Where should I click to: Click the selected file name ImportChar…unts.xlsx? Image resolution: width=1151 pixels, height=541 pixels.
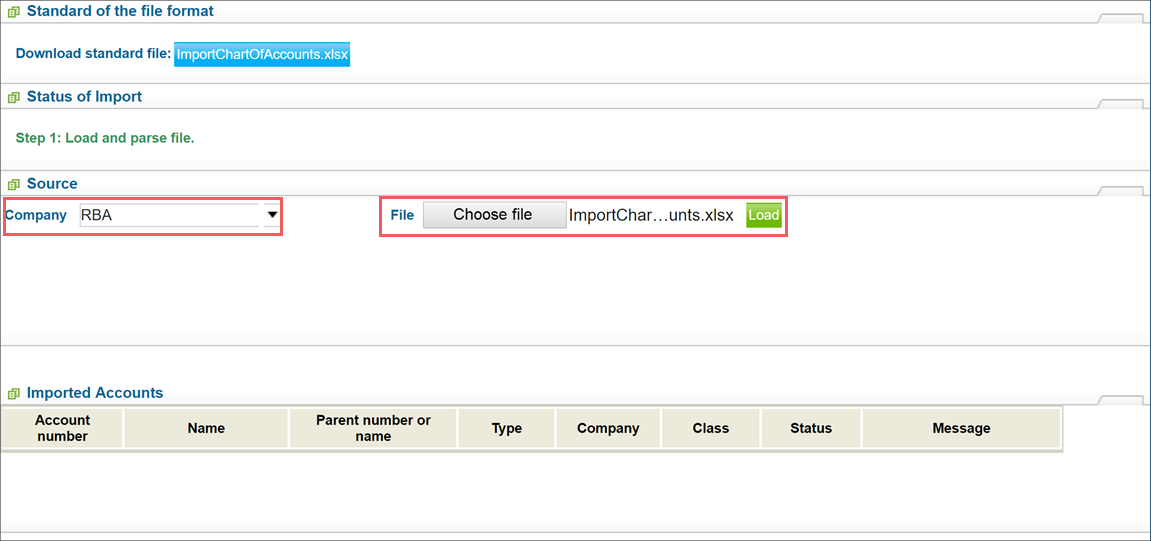[x=651, y=216]
